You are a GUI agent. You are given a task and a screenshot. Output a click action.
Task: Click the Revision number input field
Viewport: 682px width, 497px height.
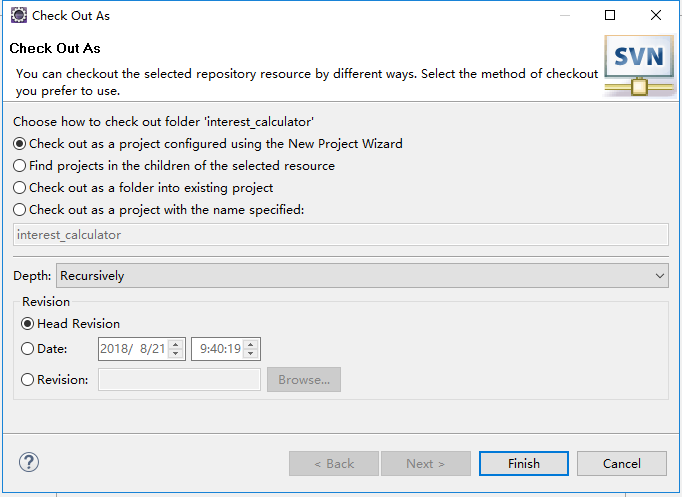(x=179, y=380)
